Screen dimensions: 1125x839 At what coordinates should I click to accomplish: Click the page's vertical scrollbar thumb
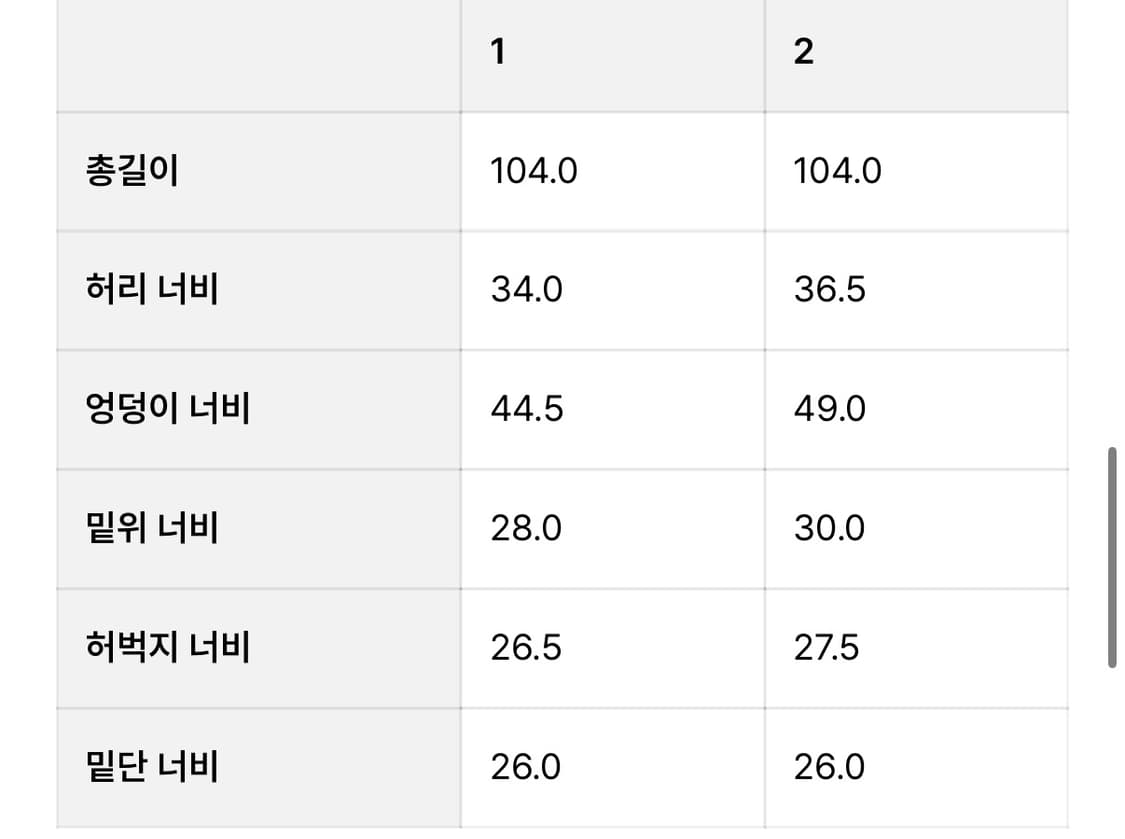point(1111,558)
